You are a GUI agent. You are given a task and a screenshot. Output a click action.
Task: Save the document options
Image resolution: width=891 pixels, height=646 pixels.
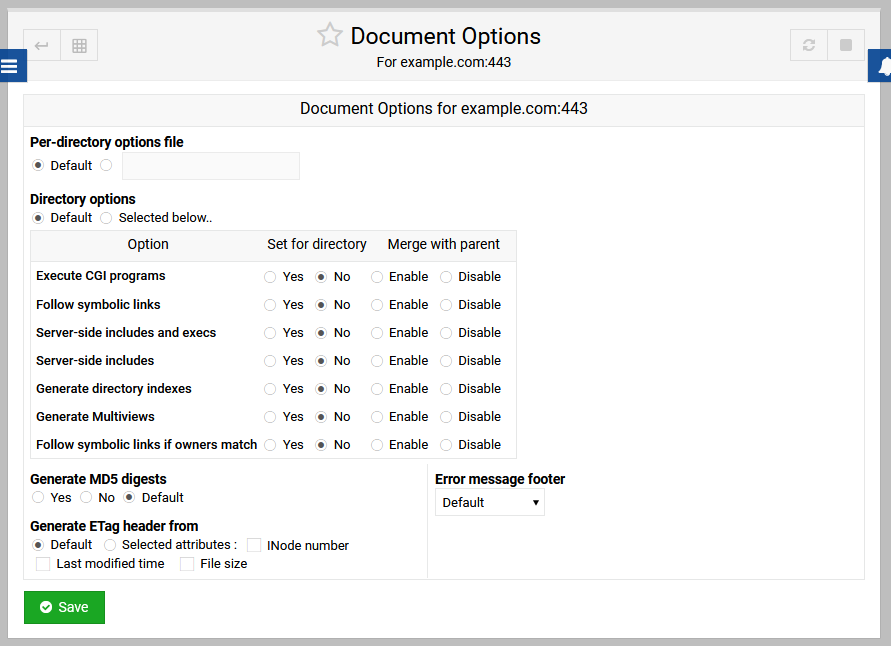(64, 607)
